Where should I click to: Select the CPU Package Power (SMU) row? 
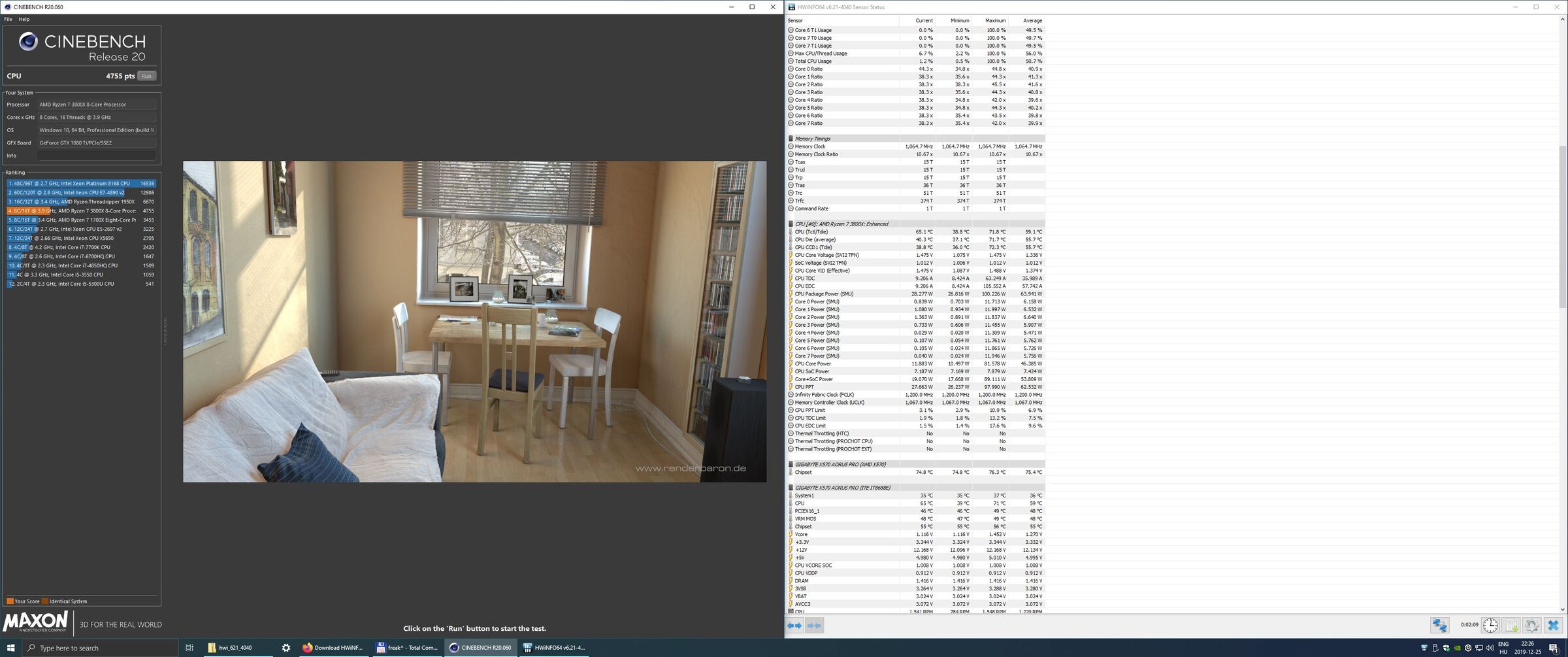[x=915, y=294]
